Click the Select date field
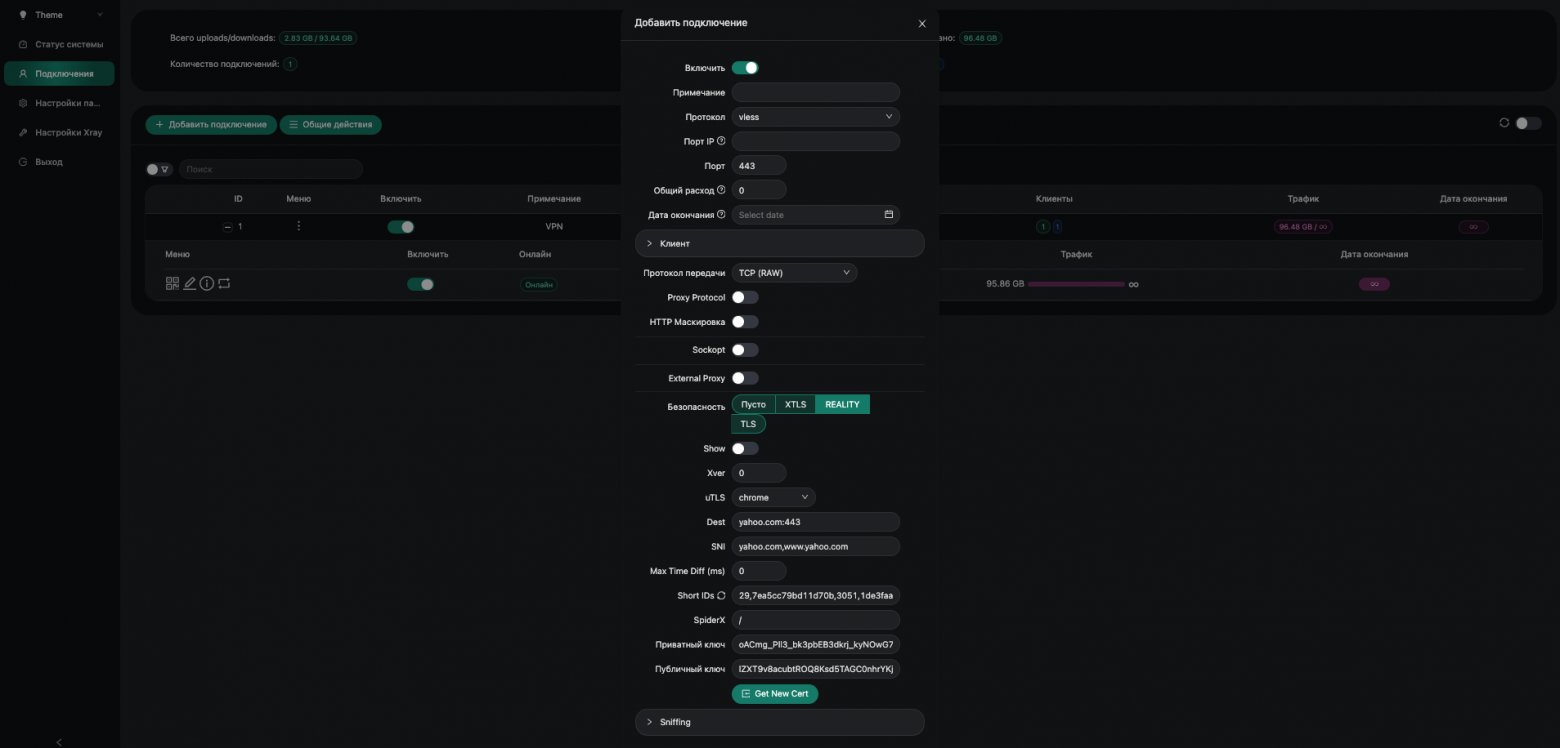The image size is (1560, 748). click(x=816, y=215)
